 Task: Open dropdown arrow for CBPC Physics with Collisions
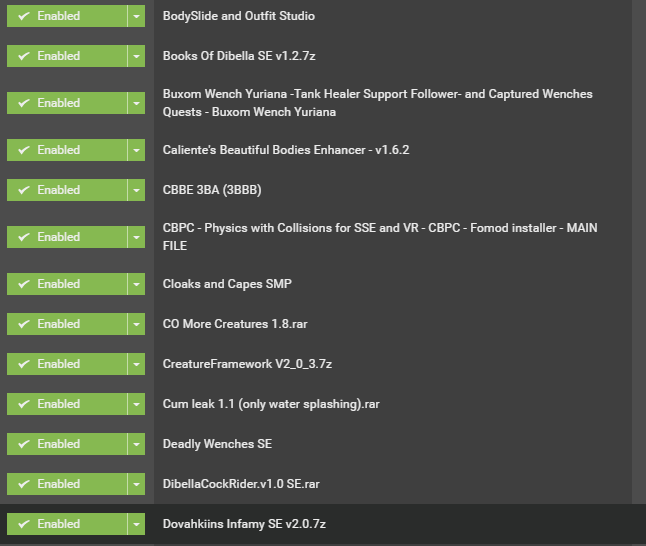click(136, 237)
